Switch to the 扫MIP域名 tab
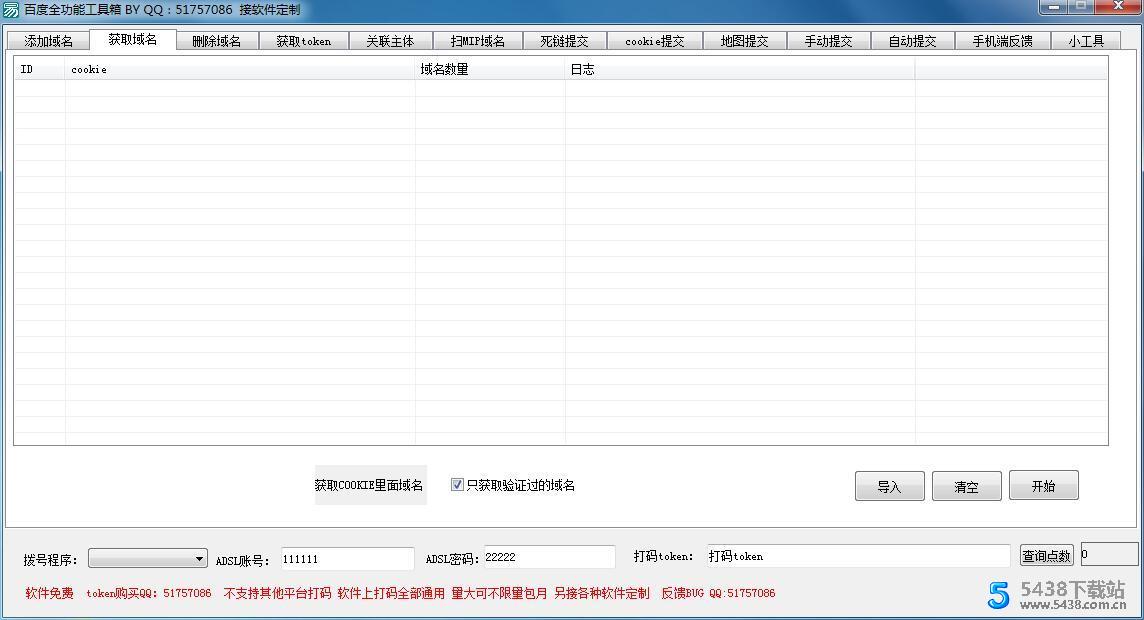 [477, 41]
